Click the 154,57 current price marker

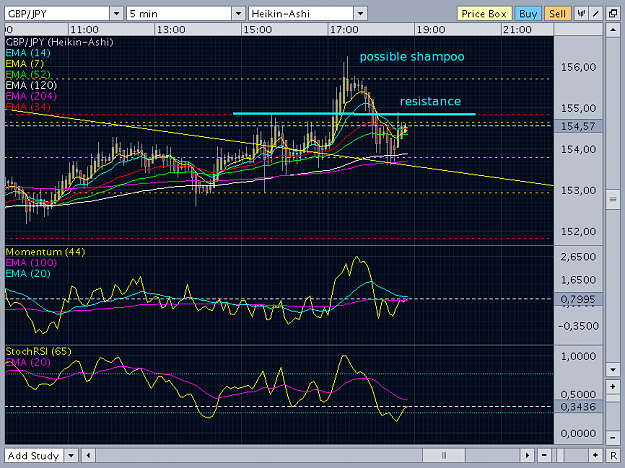tap(578, 126)
